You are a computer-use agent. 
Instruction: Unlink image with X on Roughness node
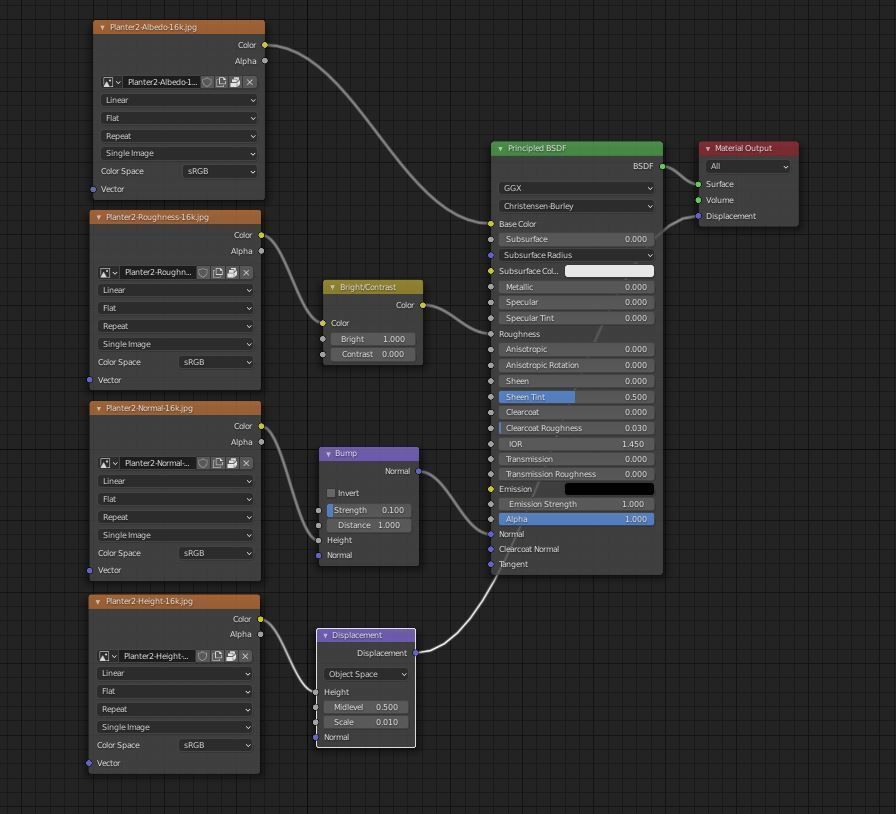click(x=246, y=273)
